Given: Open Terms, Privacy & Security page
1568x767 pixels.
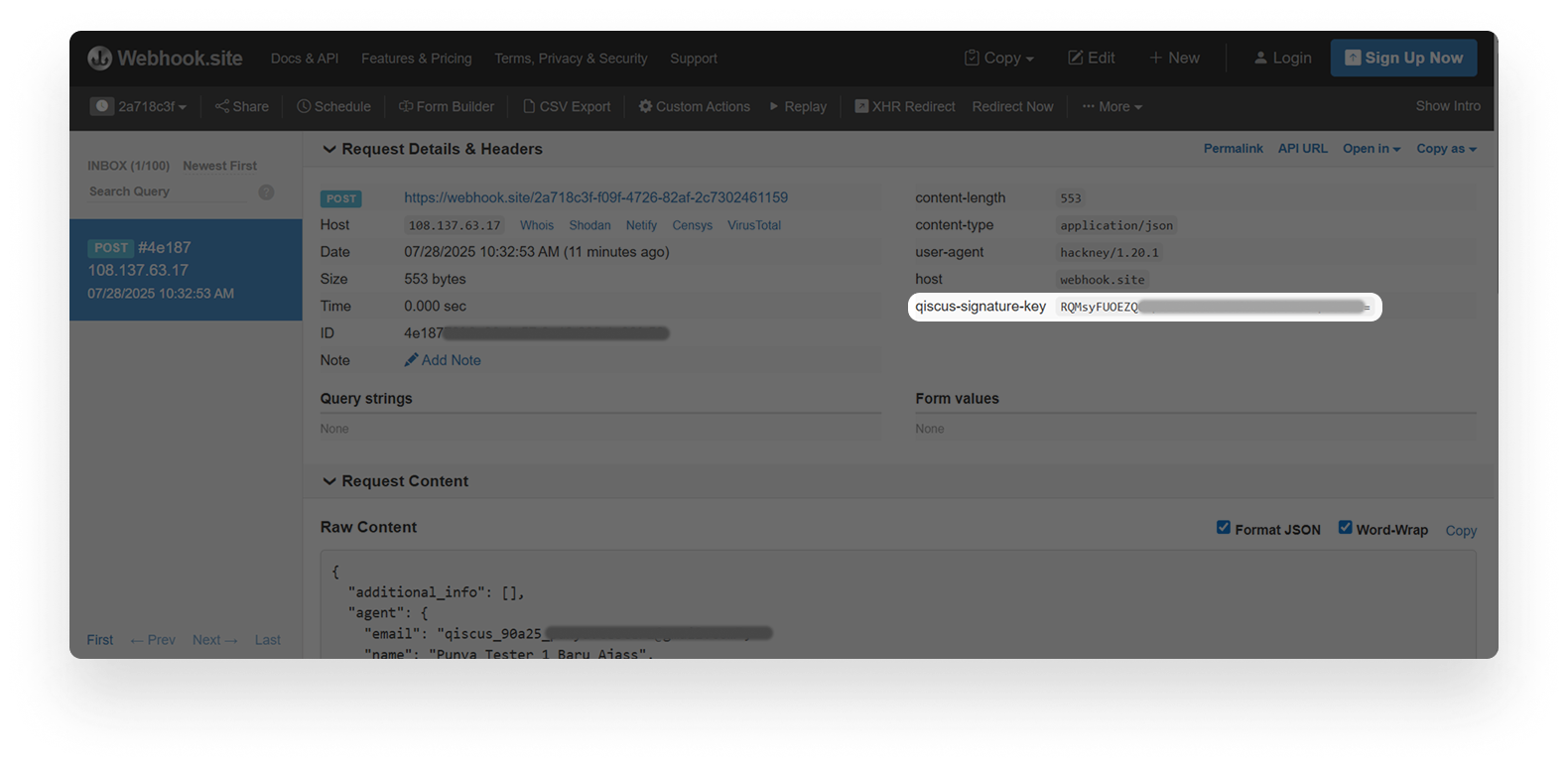Looking at the screenshot, I should coord(571,59).
